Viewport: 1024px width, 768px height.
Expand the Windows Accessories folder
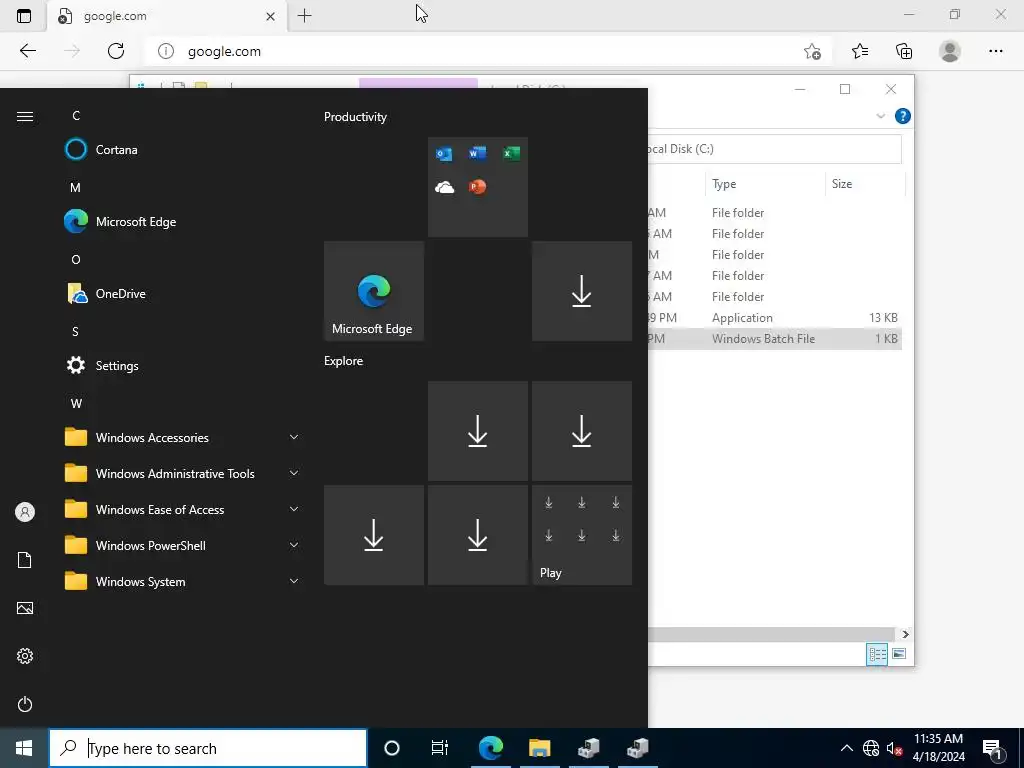(x=183, y=438)
